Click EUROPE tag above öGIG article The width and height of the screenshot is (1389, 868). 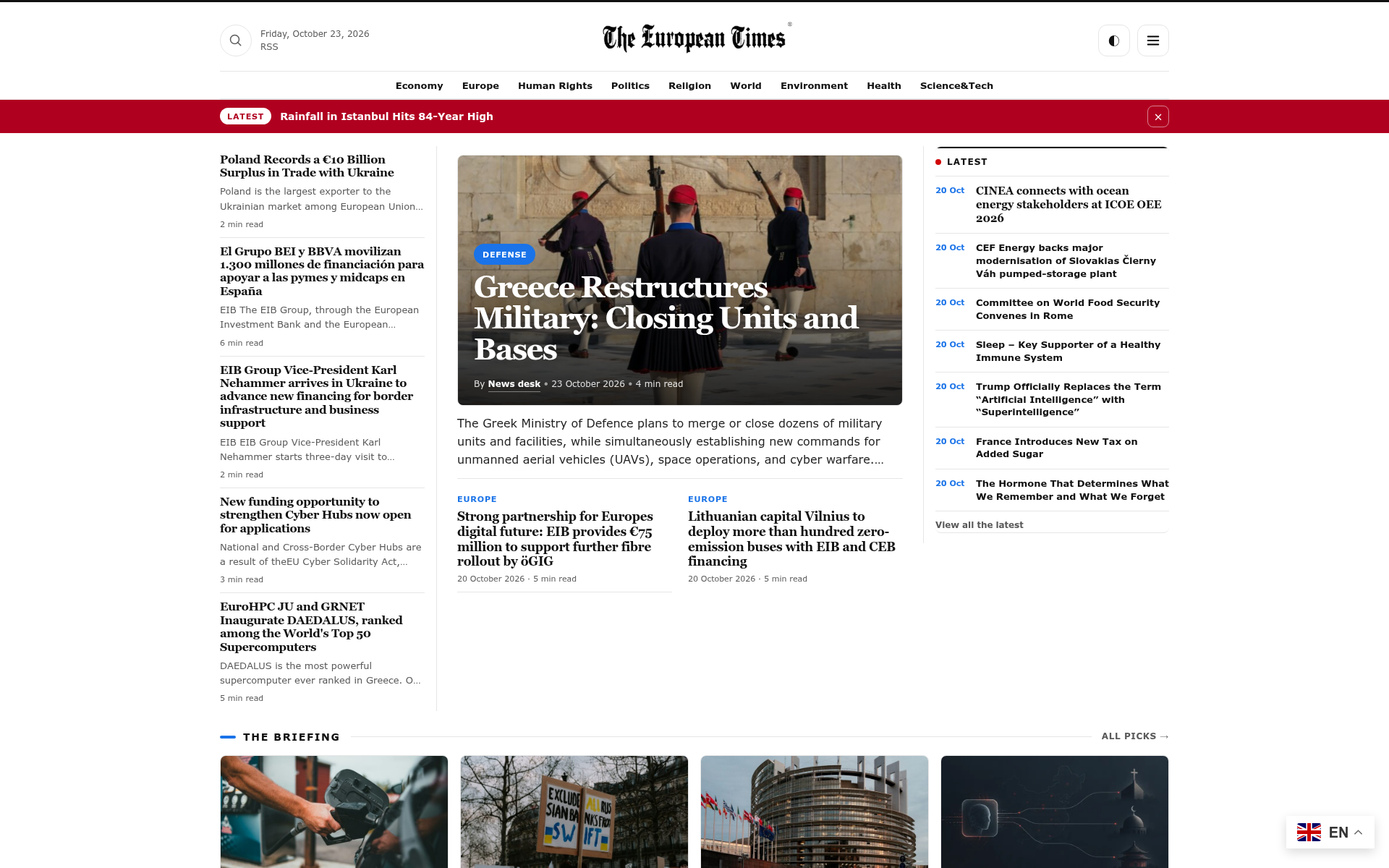tap(477, 499)
